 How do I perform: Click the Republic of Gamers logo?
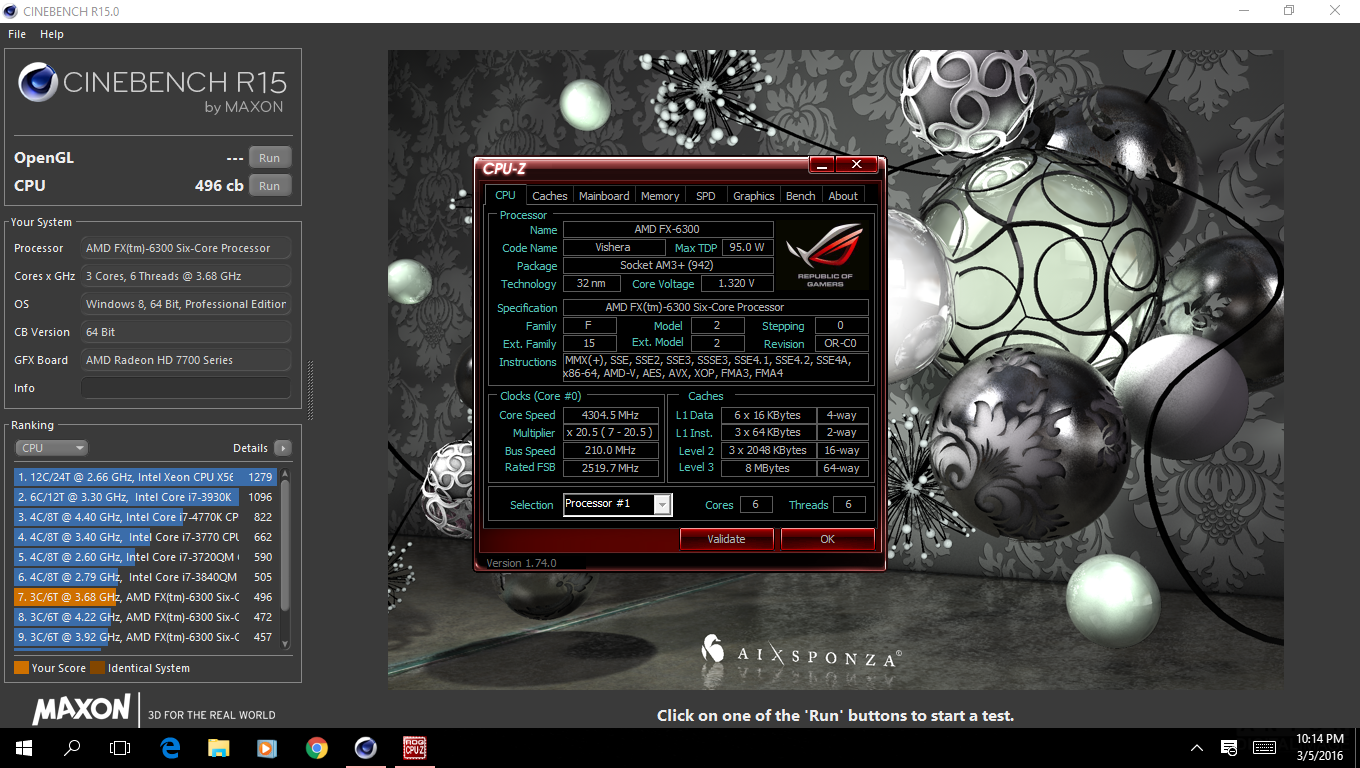coord(825,254)
